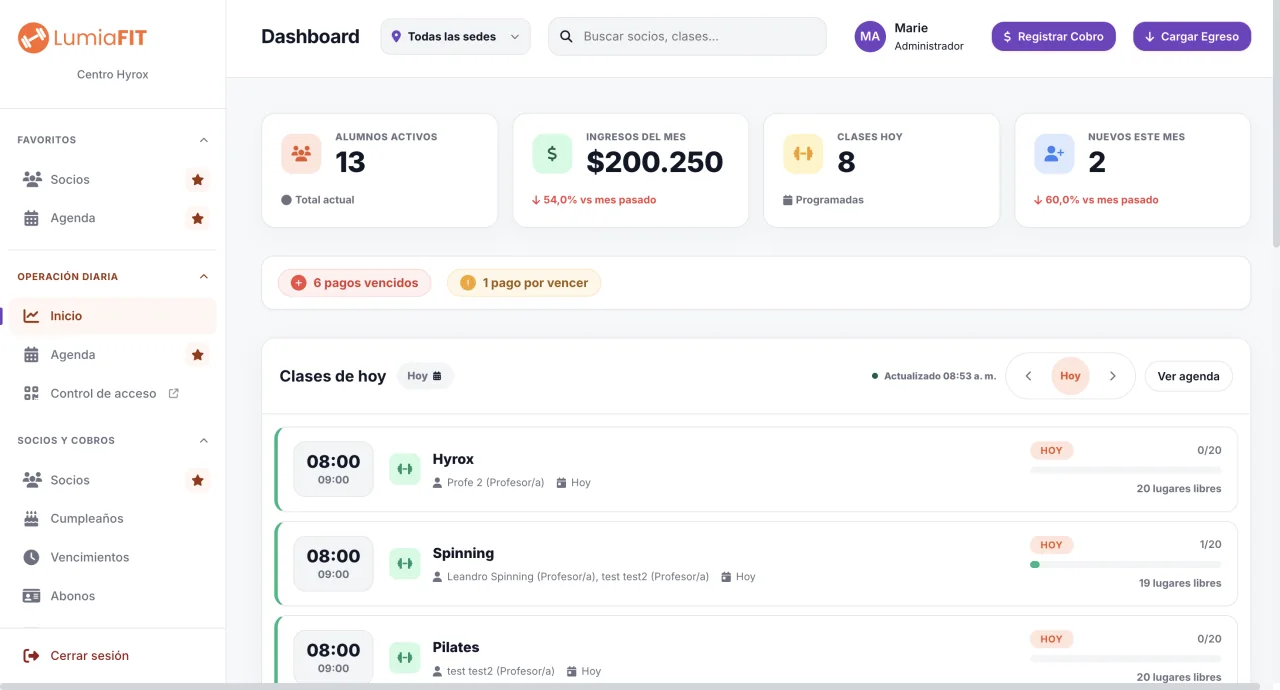
Task: Open the Todas las sedes location dropdown
Action: tap(455, 37)
